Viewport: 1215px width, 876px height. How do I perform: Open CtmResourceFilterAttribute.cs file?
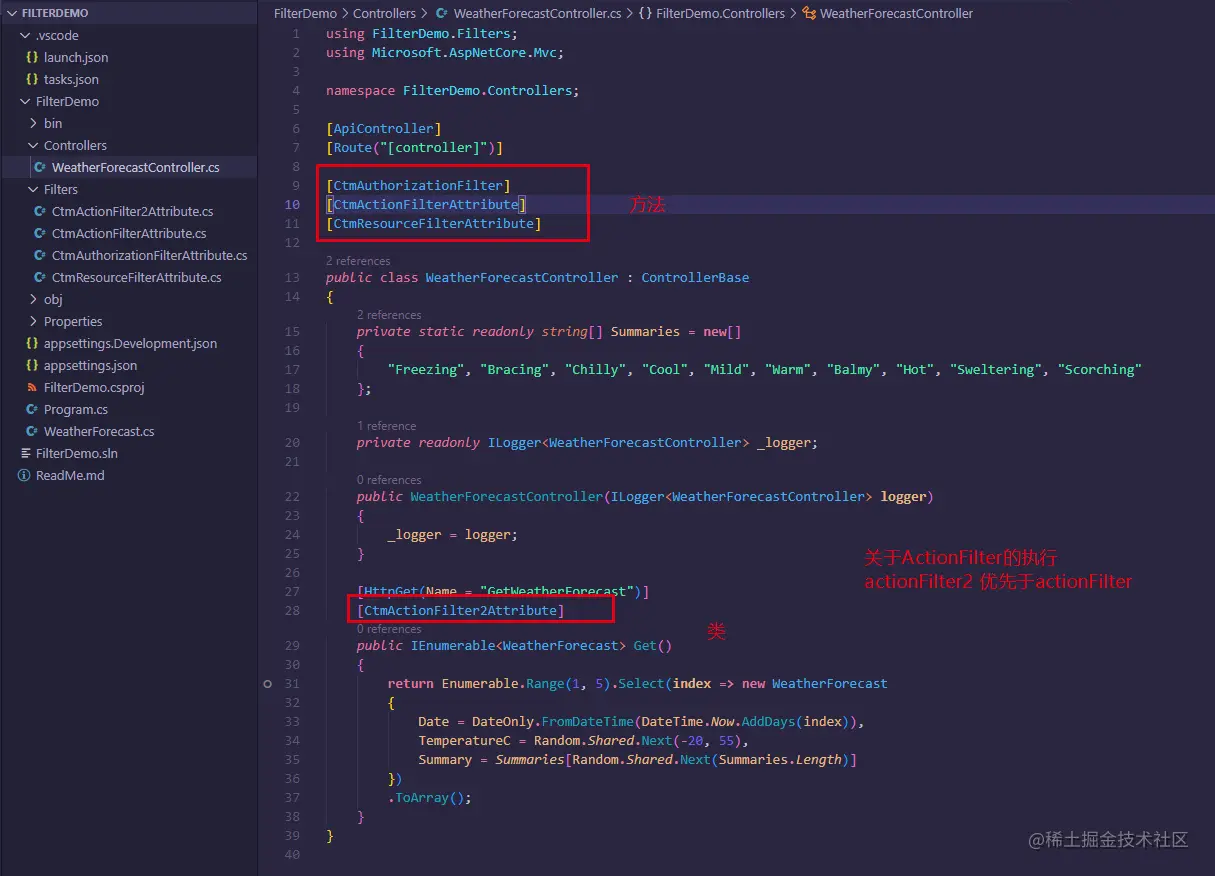pos(136,278)
